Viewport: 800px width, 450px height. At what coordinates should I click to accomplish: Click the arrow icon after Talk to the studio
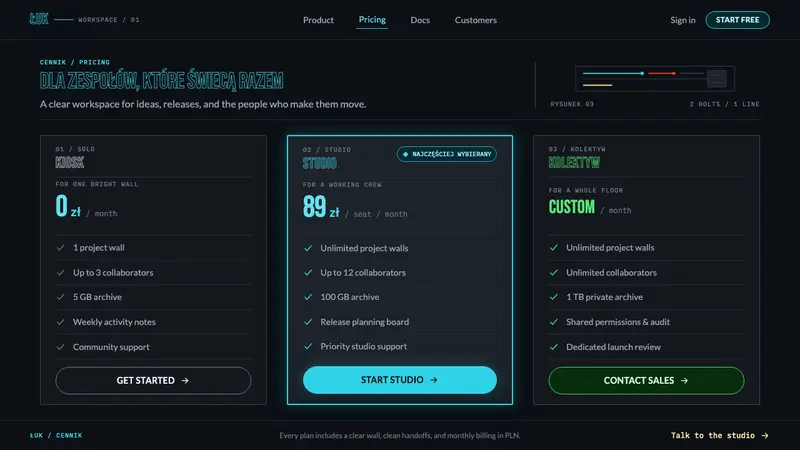[765, 435]
